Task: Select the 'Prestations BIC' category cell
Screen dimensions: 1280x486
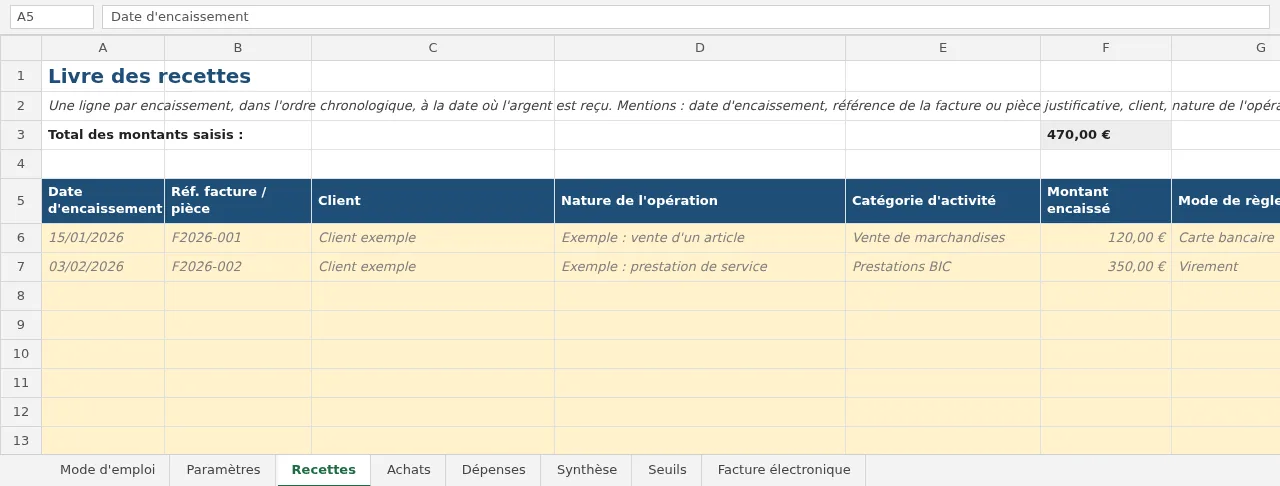Action: pyautogui.click(x=943, y=267)
